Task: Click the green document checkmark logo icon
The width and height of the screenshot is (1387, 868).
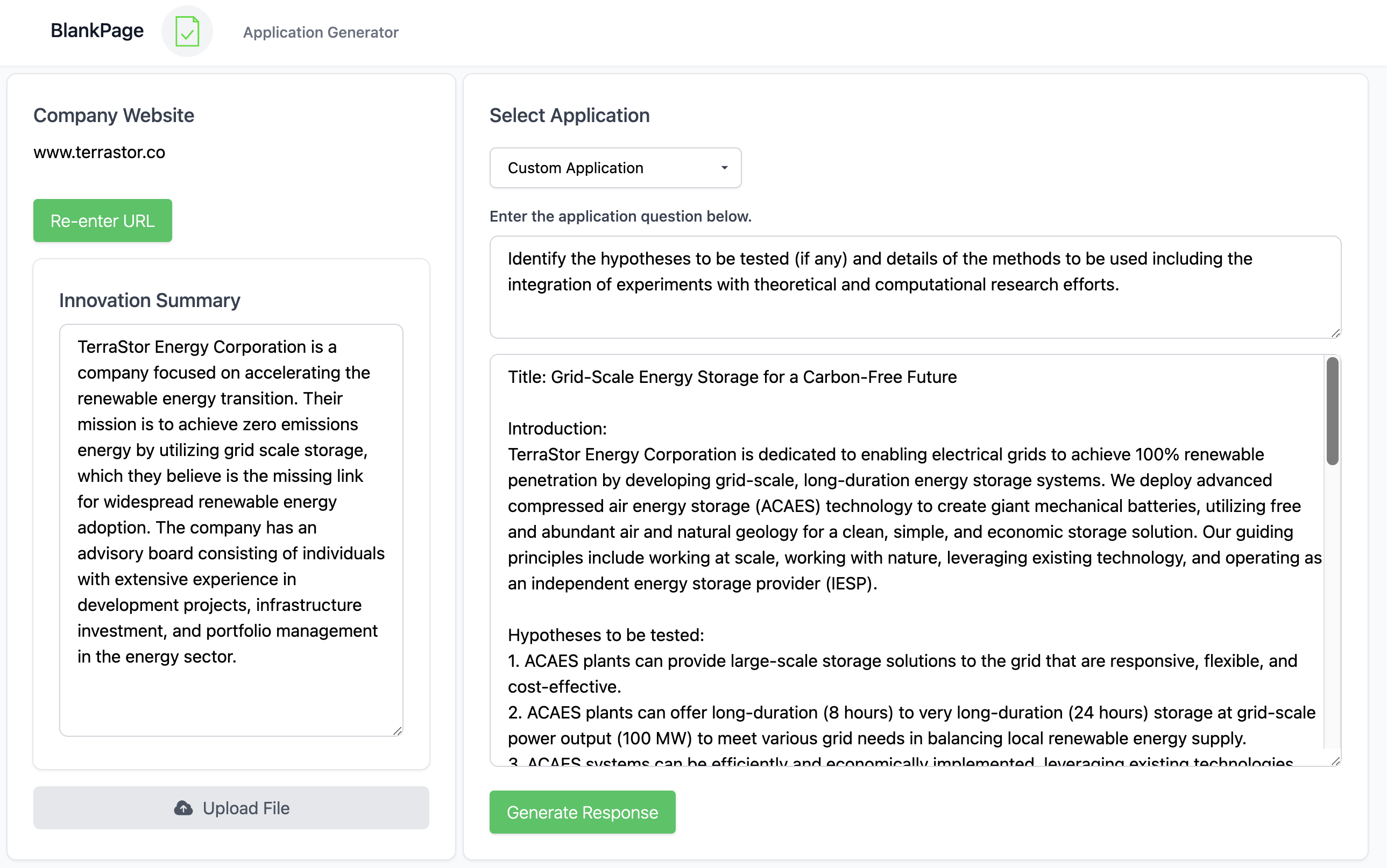Action: click(187, 32)
